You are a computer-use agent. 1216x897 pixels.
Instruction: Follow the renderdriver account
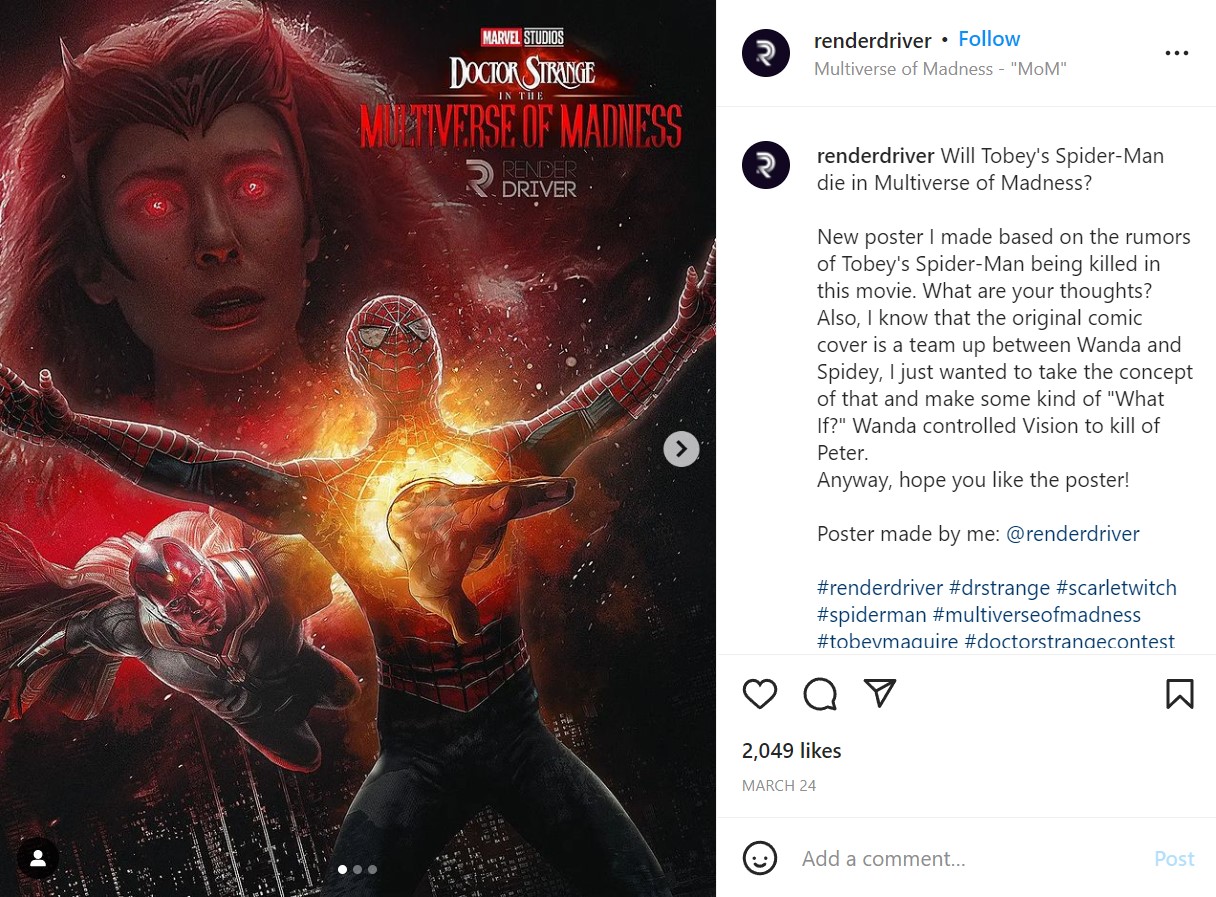click(x=989, y=39)
